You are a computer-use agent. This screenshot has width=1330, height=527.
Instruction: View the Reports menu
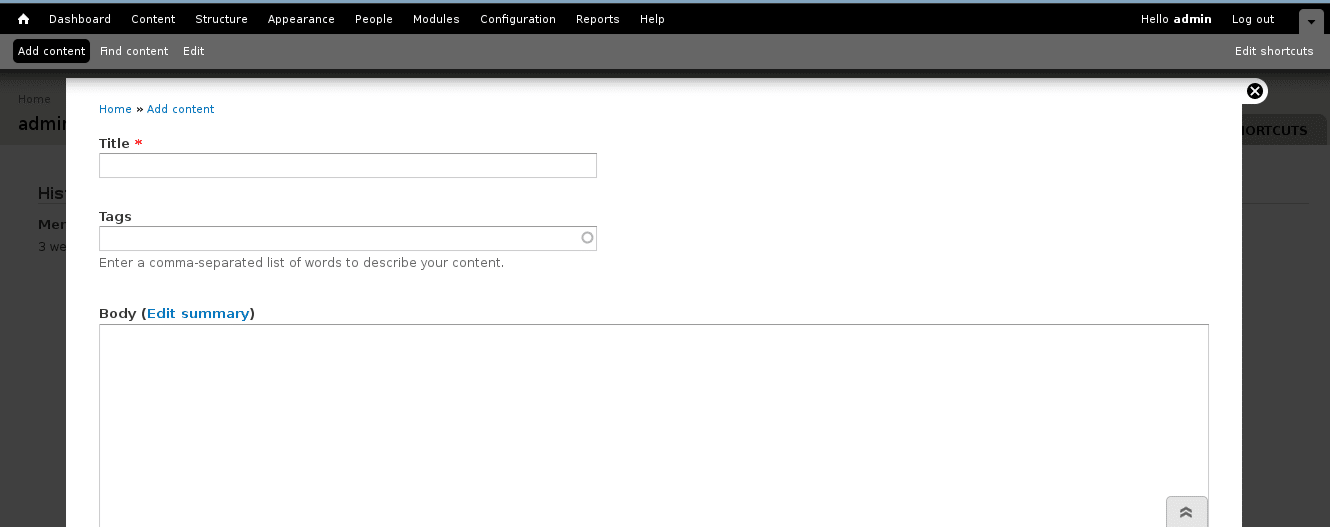pyautogui.click(x=598, y=19)
